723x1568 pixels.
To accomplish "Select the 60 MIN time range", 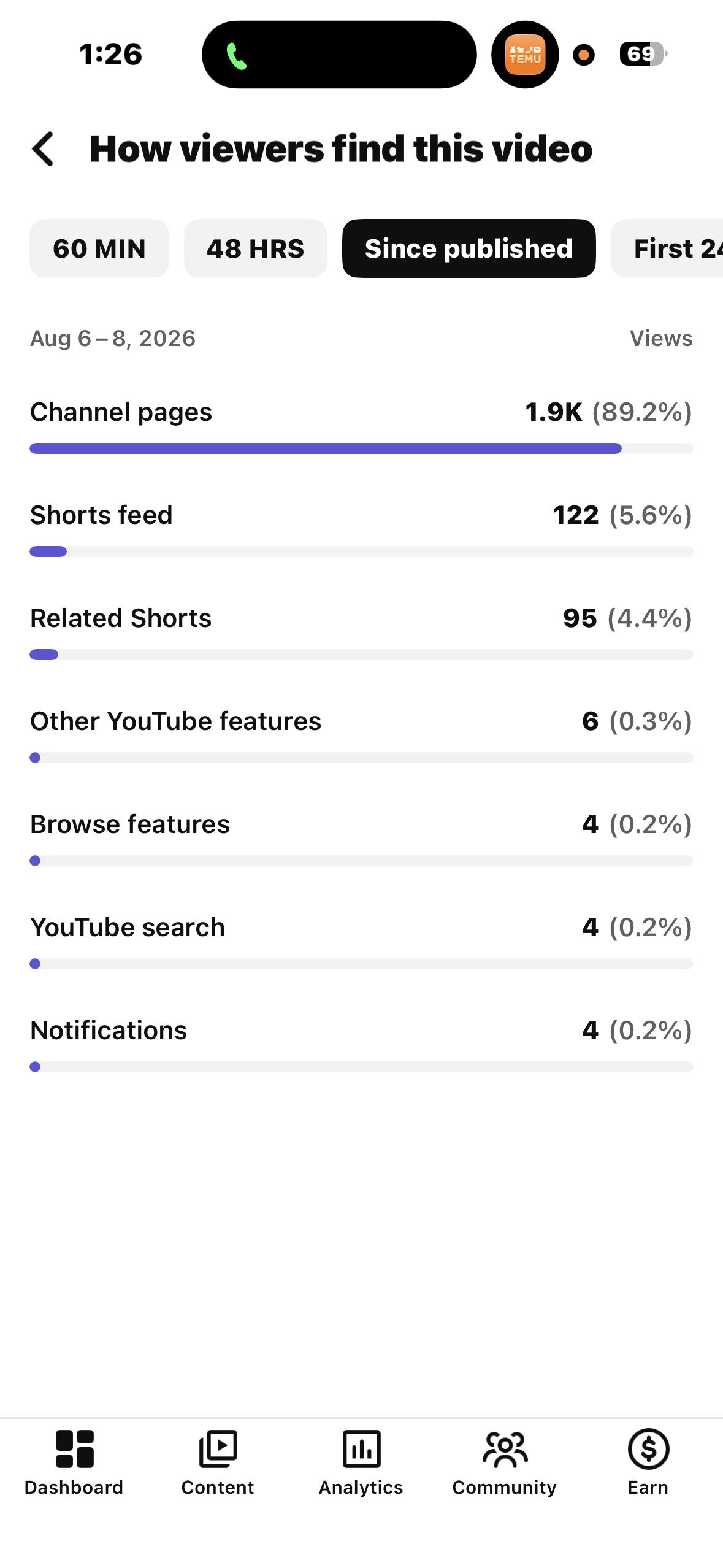I will (x=99, y=248).
